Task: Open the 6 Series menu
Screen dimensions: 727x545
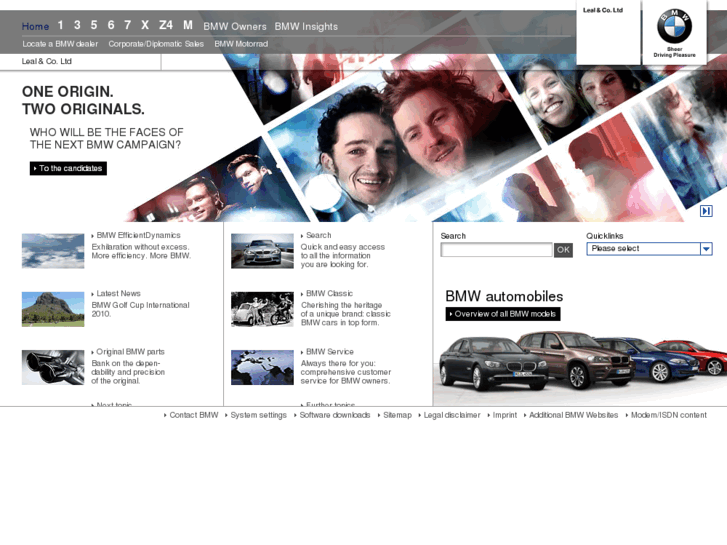Action: tap(111, 25)
